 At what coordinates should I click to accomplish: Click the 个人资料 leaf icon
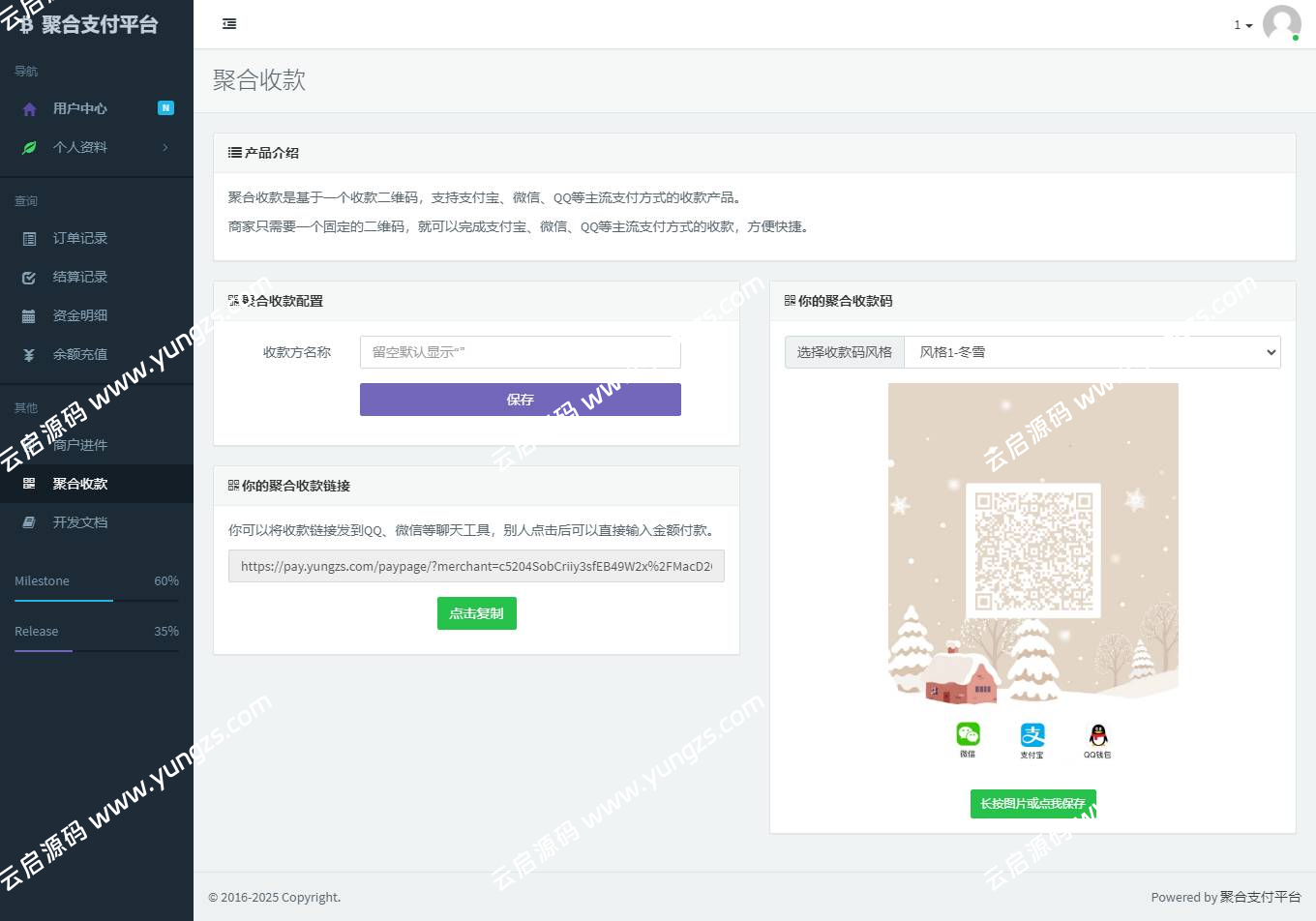click(x=29, y=146)
